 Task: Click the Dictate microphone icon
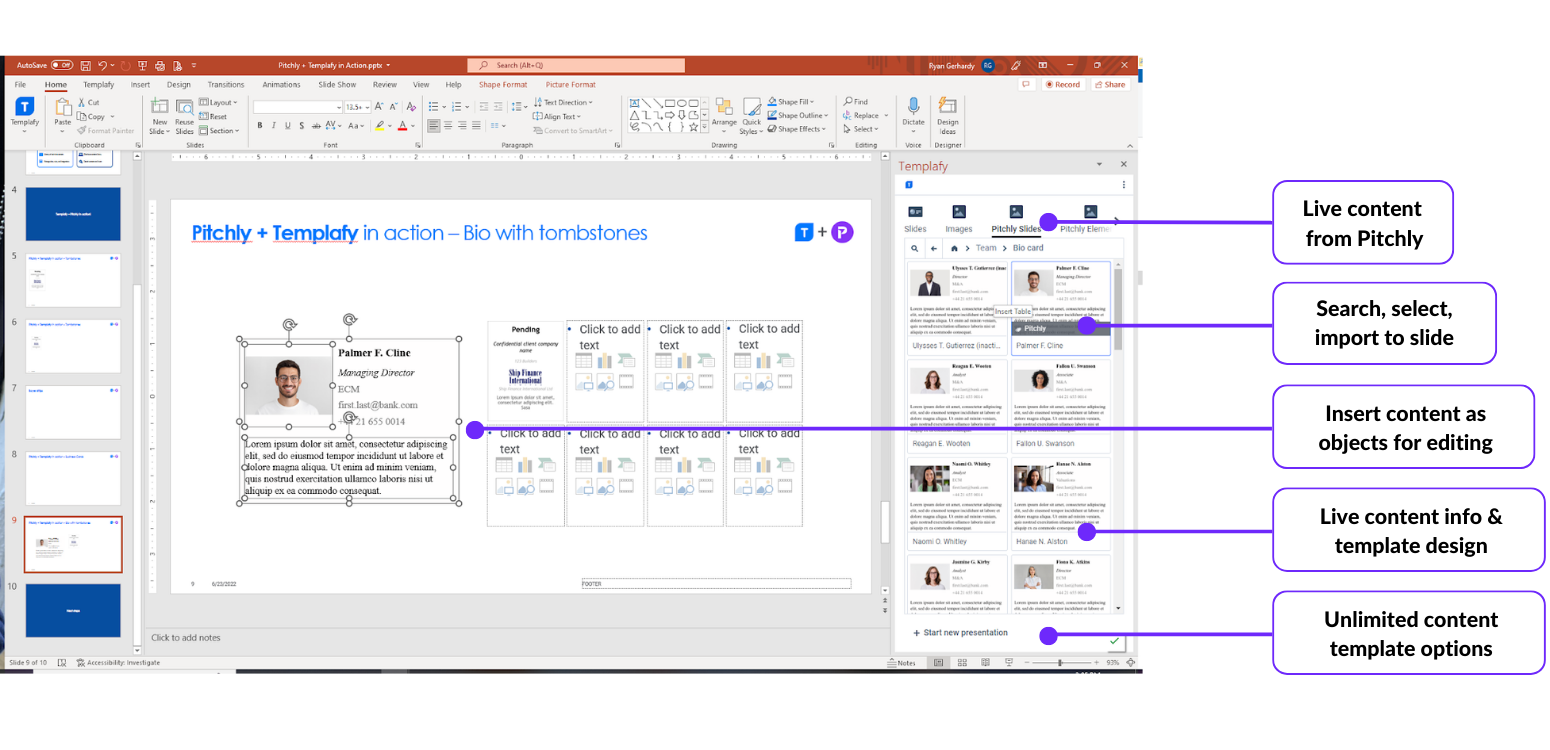tap(913, 106)
